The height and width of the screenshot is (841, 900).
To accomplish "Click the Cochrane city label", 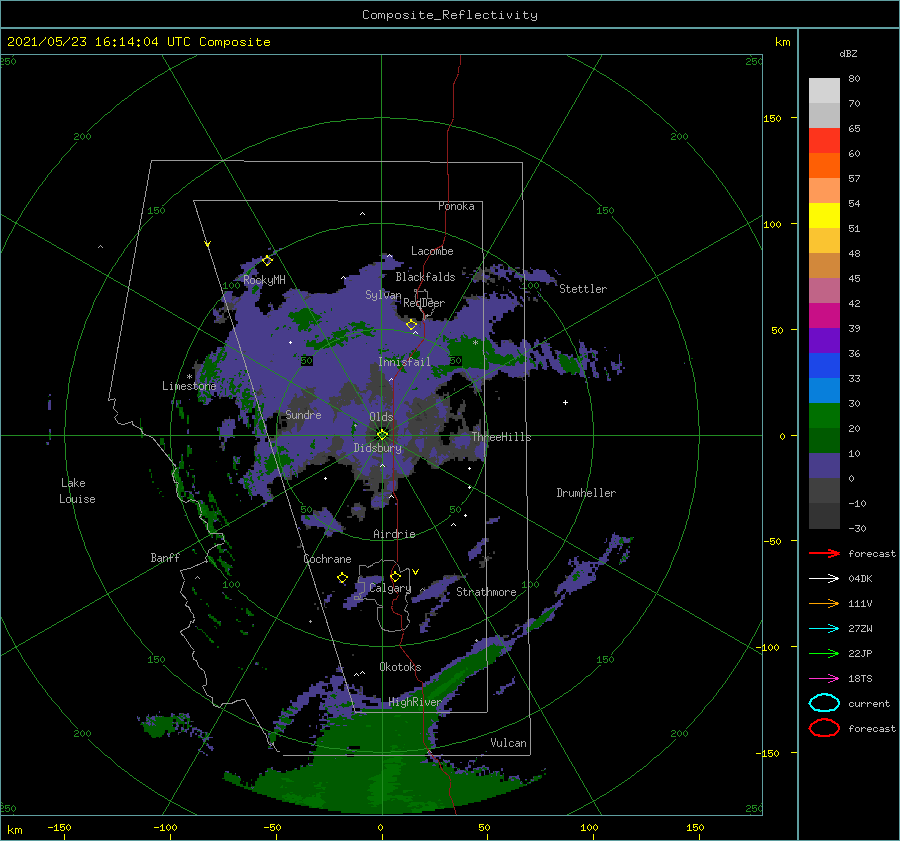I will 327,559.
